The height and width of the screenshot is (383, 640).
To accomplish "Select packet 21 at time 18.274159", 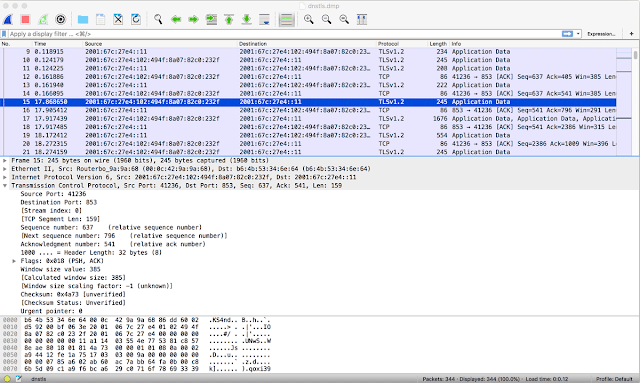I will point(309,151).
